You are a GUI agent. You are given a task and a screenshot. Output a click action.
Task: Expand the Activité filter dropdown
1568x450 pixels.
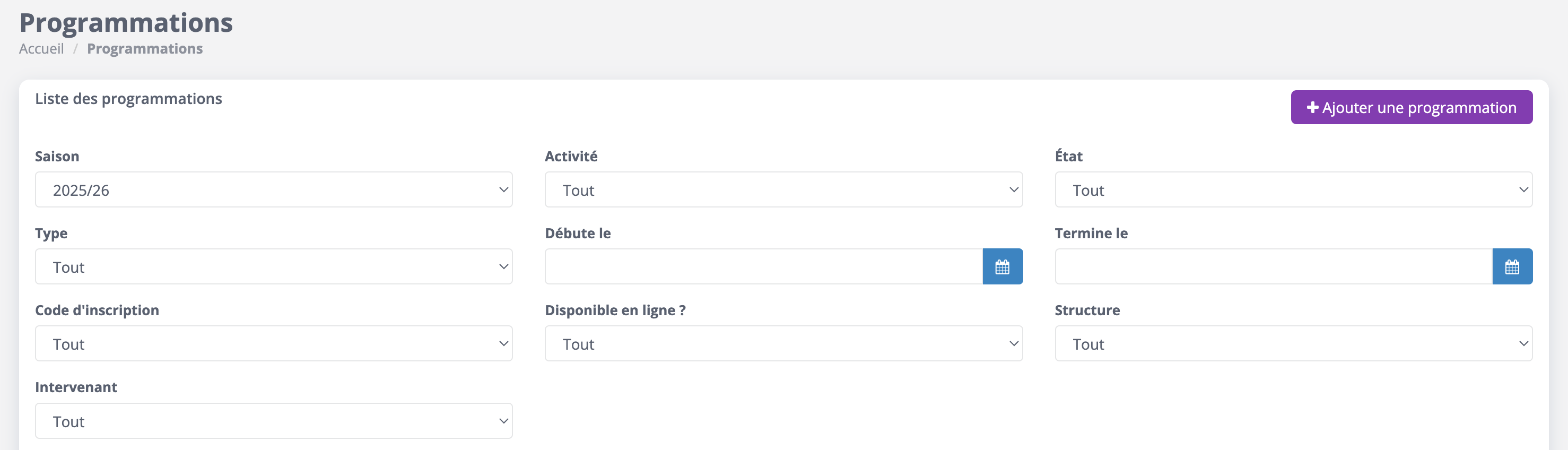(x=783, y=190)
